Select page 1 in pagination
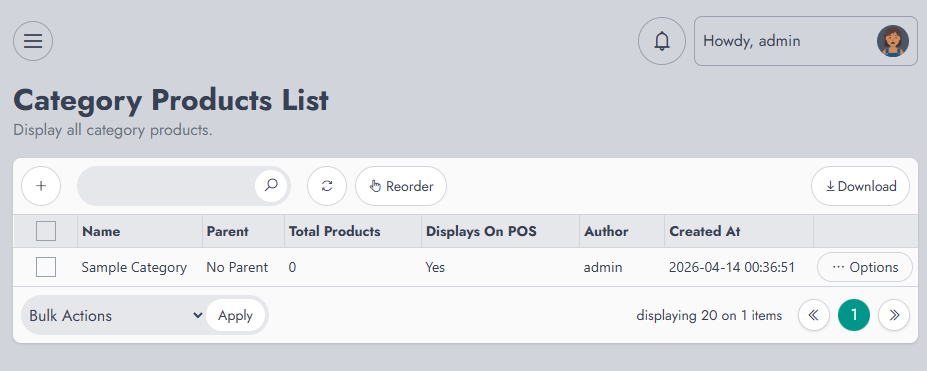This screenshot has width=927, height=371. [x=854, y=315]
